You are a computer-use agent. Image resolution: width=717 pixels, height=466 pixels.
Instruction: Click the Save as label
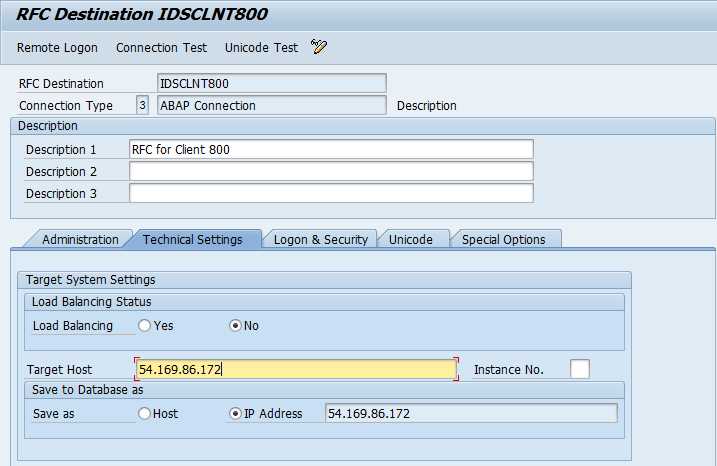pyautogui.click(x=54, y=414)
